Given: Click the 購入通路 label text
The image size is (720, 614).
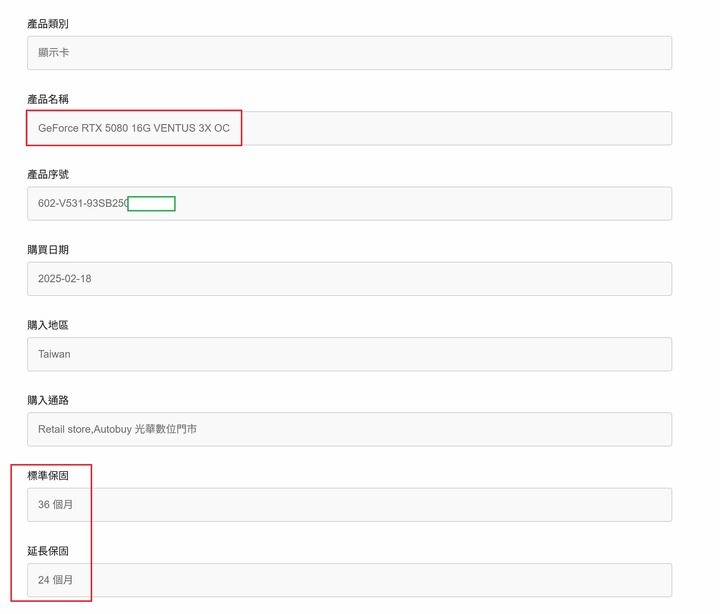Looking at the screenshot, I should 48,400.
